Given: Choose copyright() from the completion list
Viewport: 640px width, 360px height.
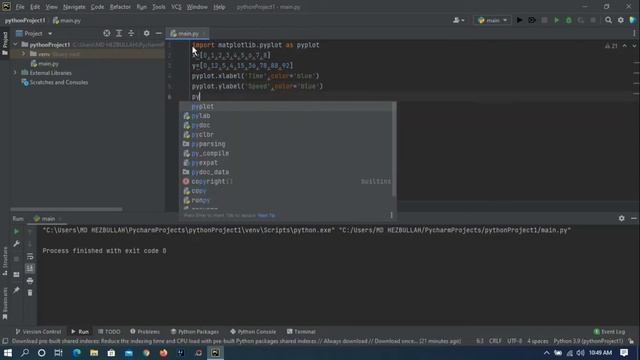Looking at the screenshot, I should tap(287, 181).
